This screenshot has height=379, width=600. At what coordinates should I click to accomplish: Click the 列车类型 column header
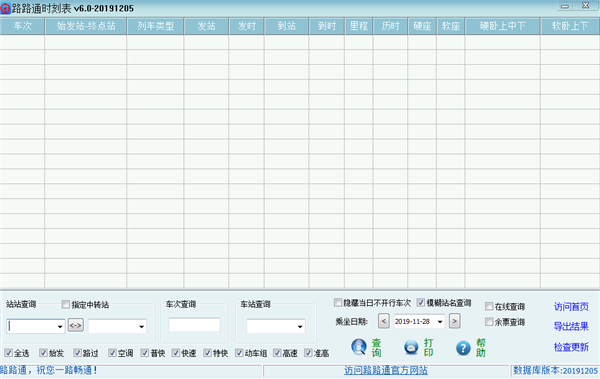tap(155, 26)
